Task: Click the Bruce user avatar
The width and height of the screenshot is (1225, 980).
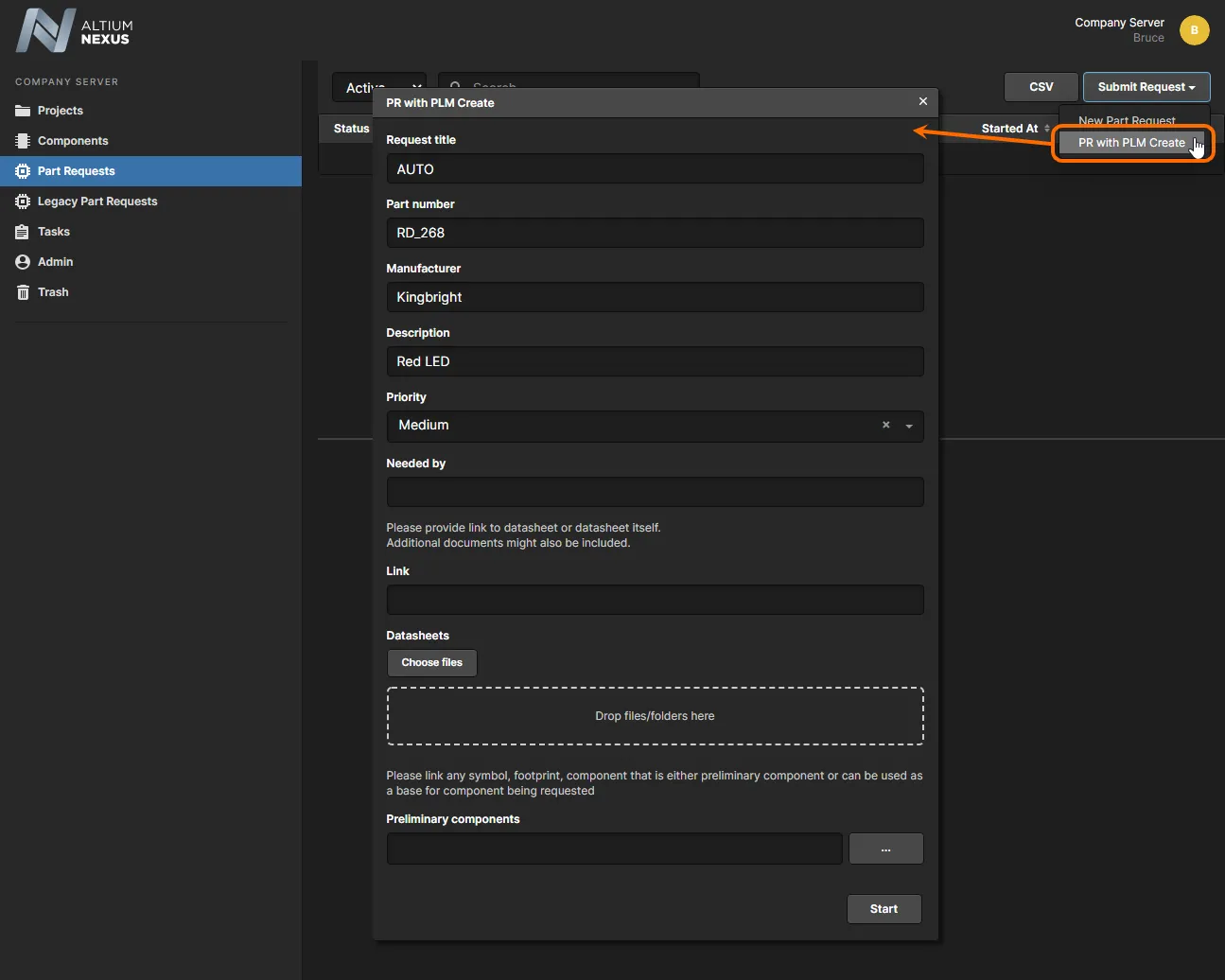Action: 1195,30
